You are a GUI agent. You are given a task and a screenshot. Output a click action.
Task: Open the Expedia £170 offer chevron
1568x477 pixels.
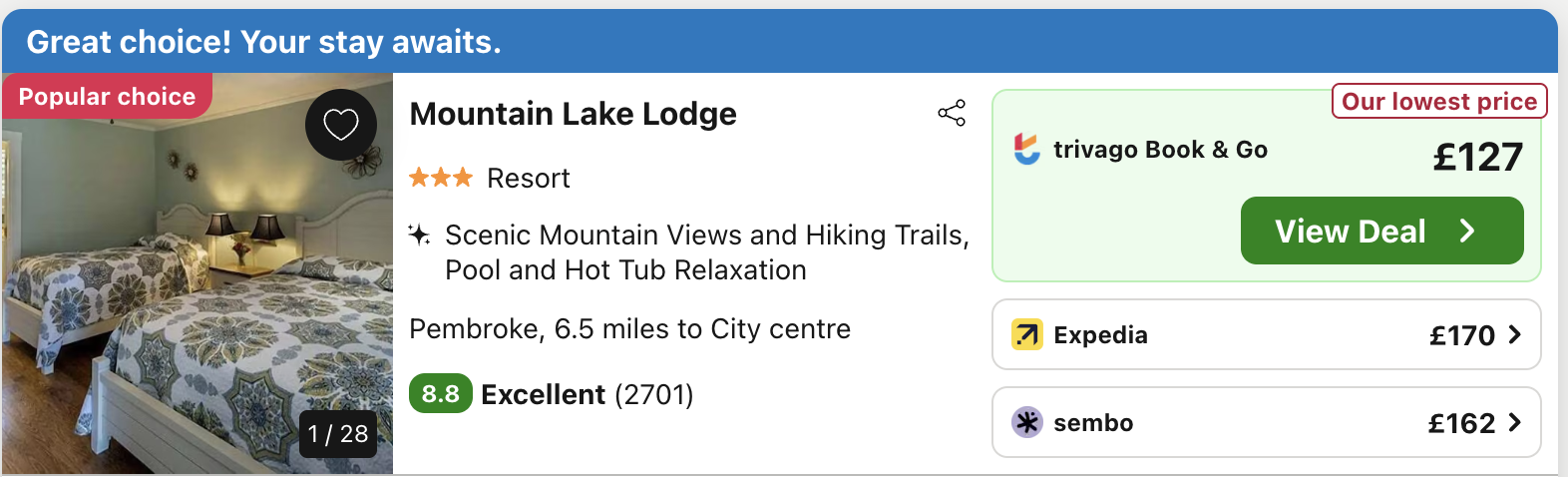(x=1515, y=335)
